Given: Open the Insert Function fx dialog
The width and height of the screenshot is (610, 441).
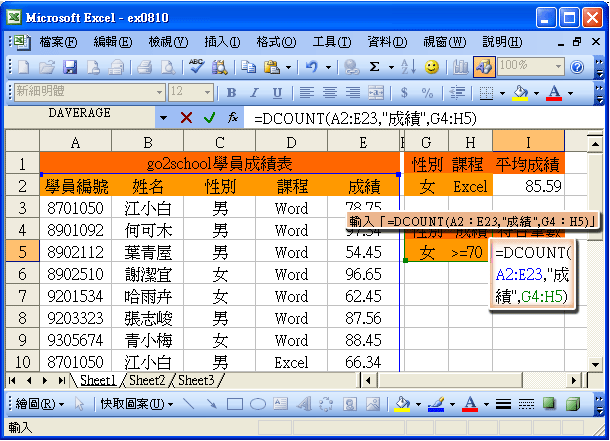Looking at the screenshot, I should point(232,117).
